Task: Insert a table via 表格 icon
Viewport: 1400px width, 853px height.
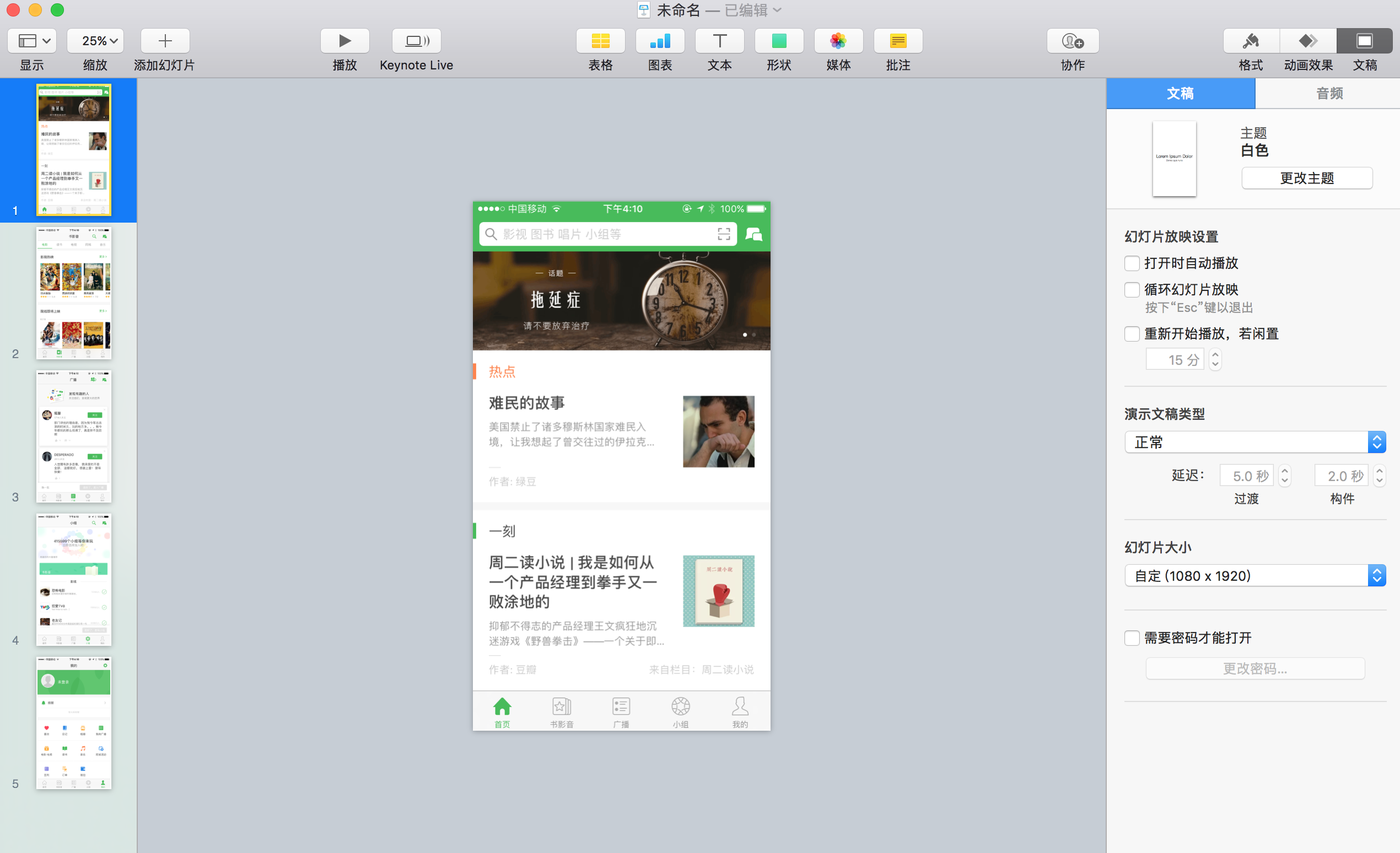Action: click(x=600, y=41)
